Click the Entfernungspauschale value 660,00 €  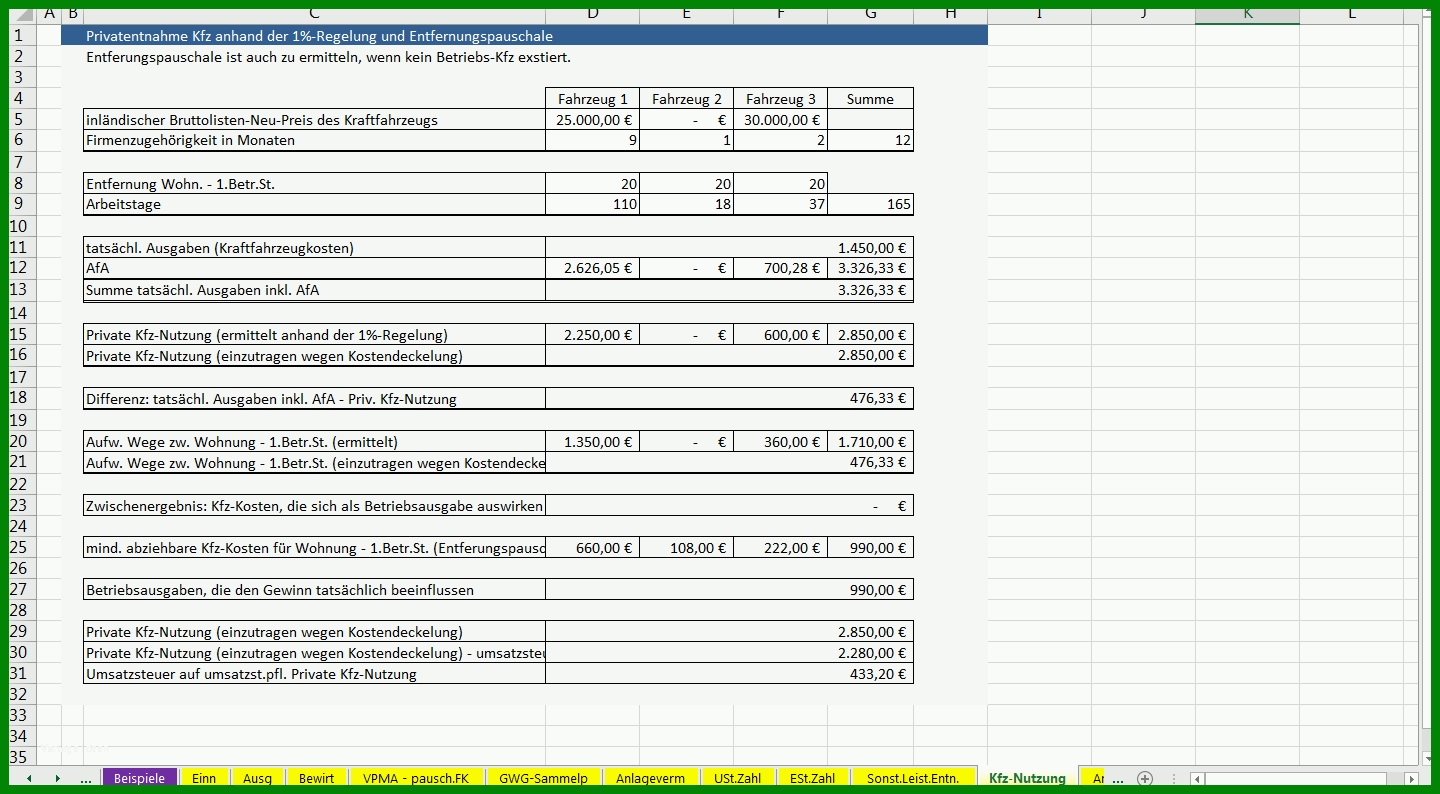(593, 547)
